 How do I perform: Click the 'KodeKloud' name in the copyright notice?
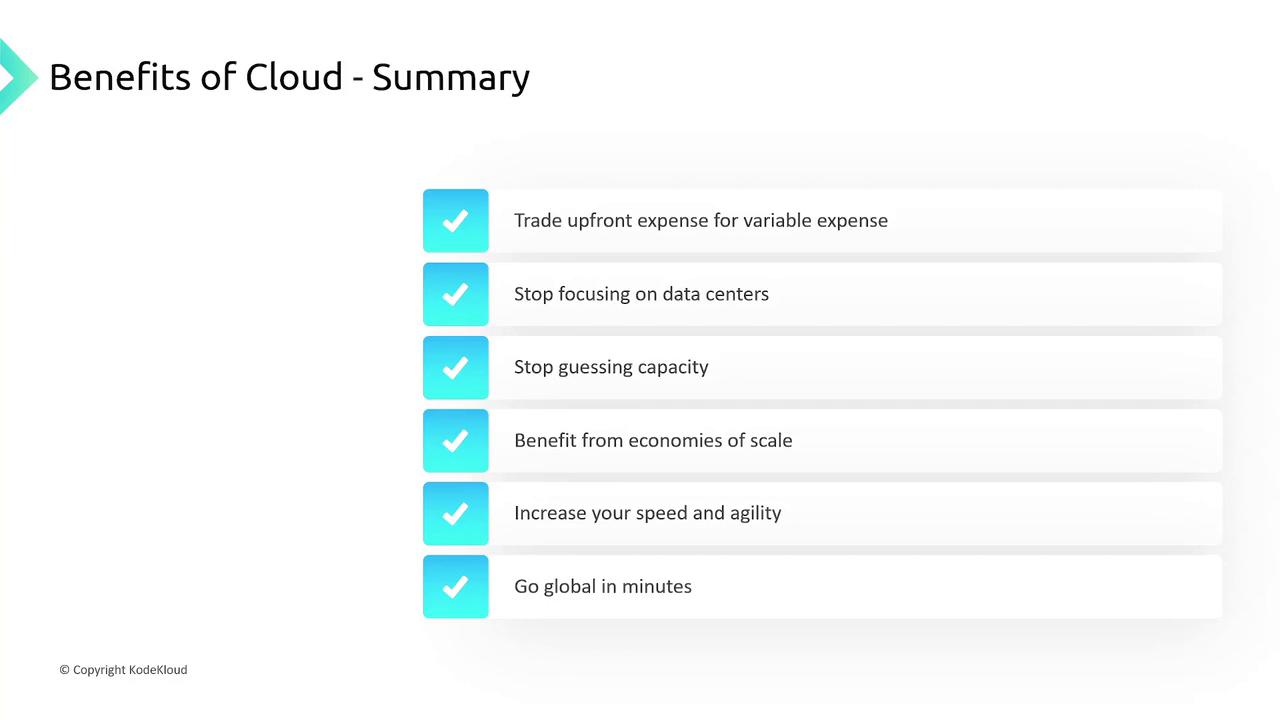[158, 670]
